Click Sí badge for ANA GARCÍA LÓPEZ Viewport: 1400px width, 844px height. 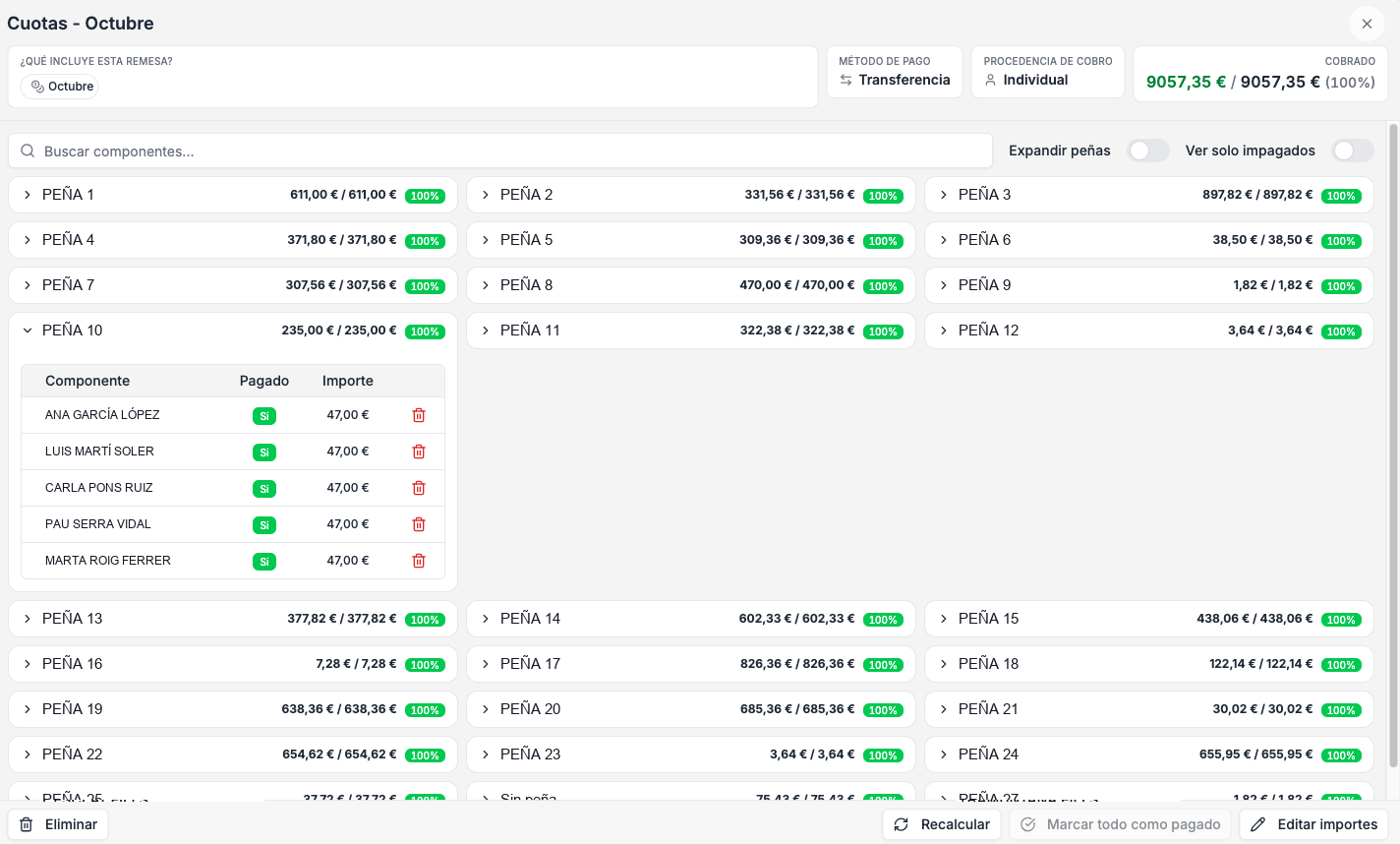click(x=264, y=416)
